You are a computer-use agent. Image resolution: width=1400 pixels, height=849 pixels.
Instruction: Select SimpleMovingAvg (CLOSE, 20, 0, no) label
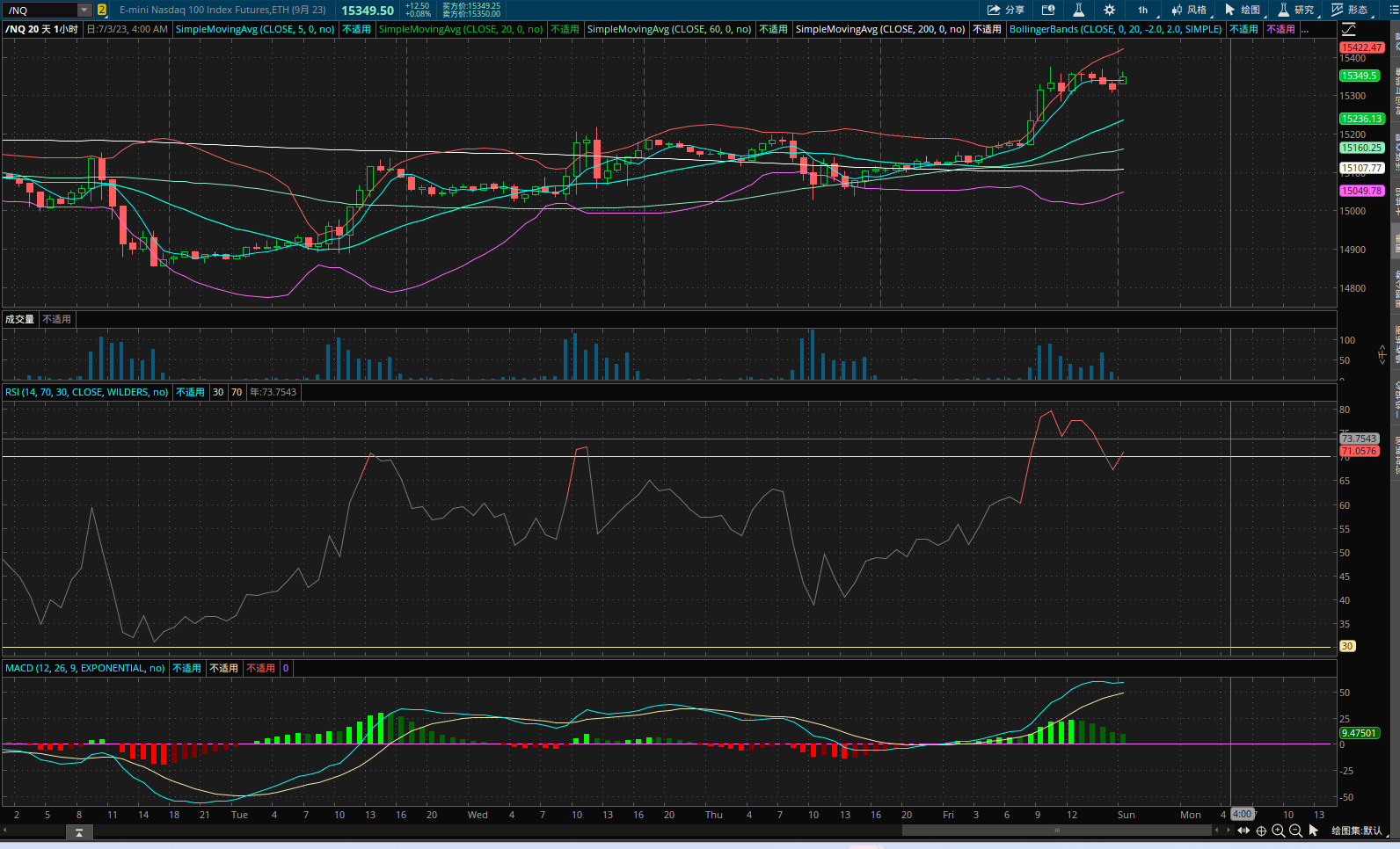click(460, 29)
